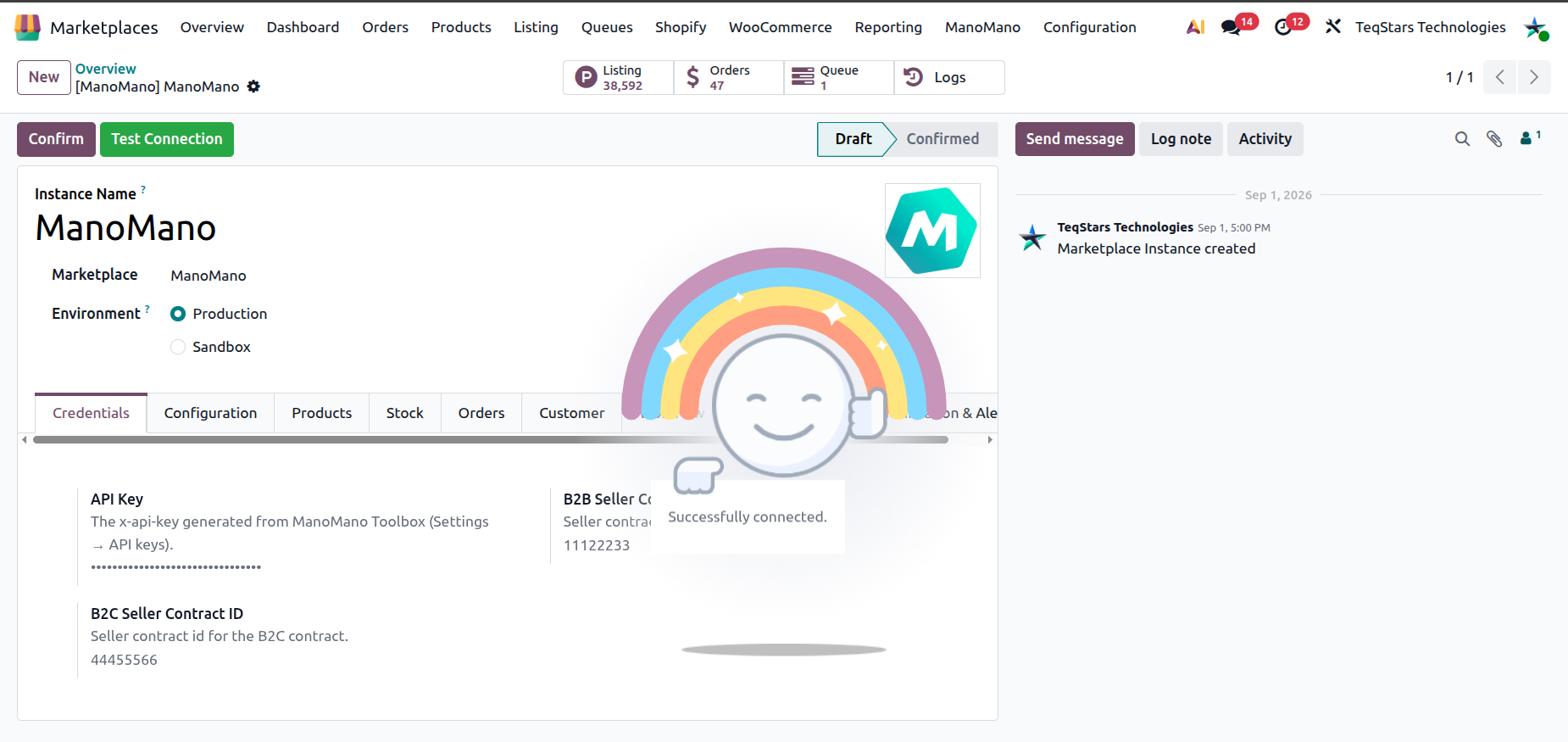Show followers icon in chatter
The image size is (1568, 742).
pyautogui.click(x=1529, y=138)
